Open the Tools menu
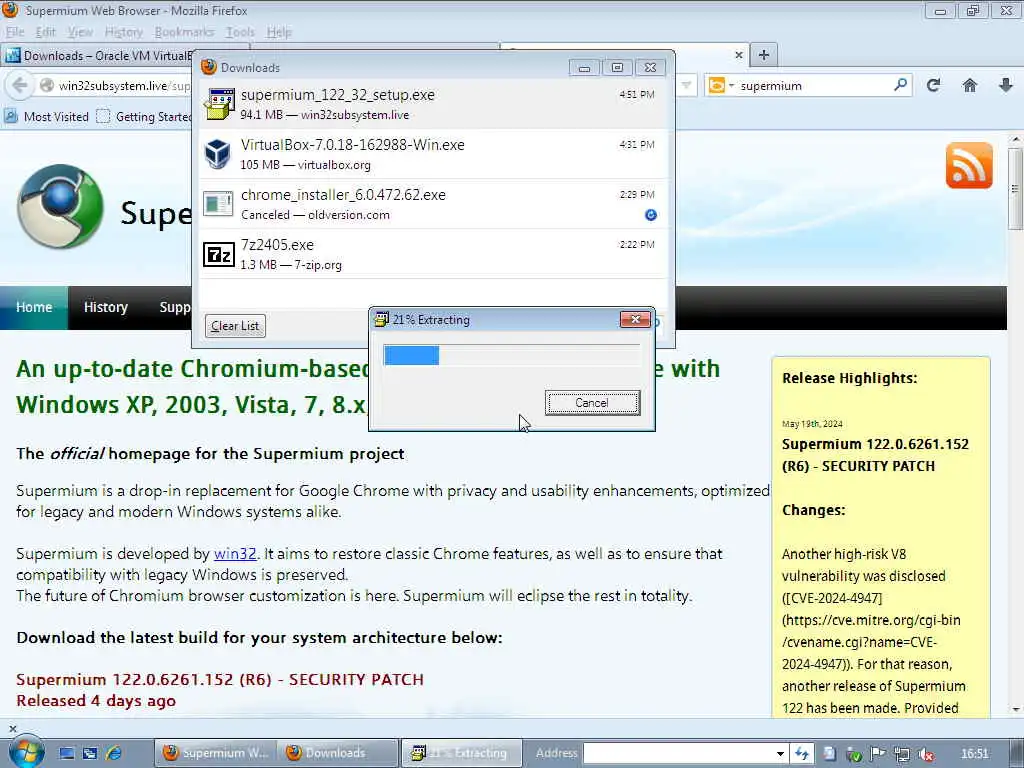1024x768 pixels. (240, 32)
